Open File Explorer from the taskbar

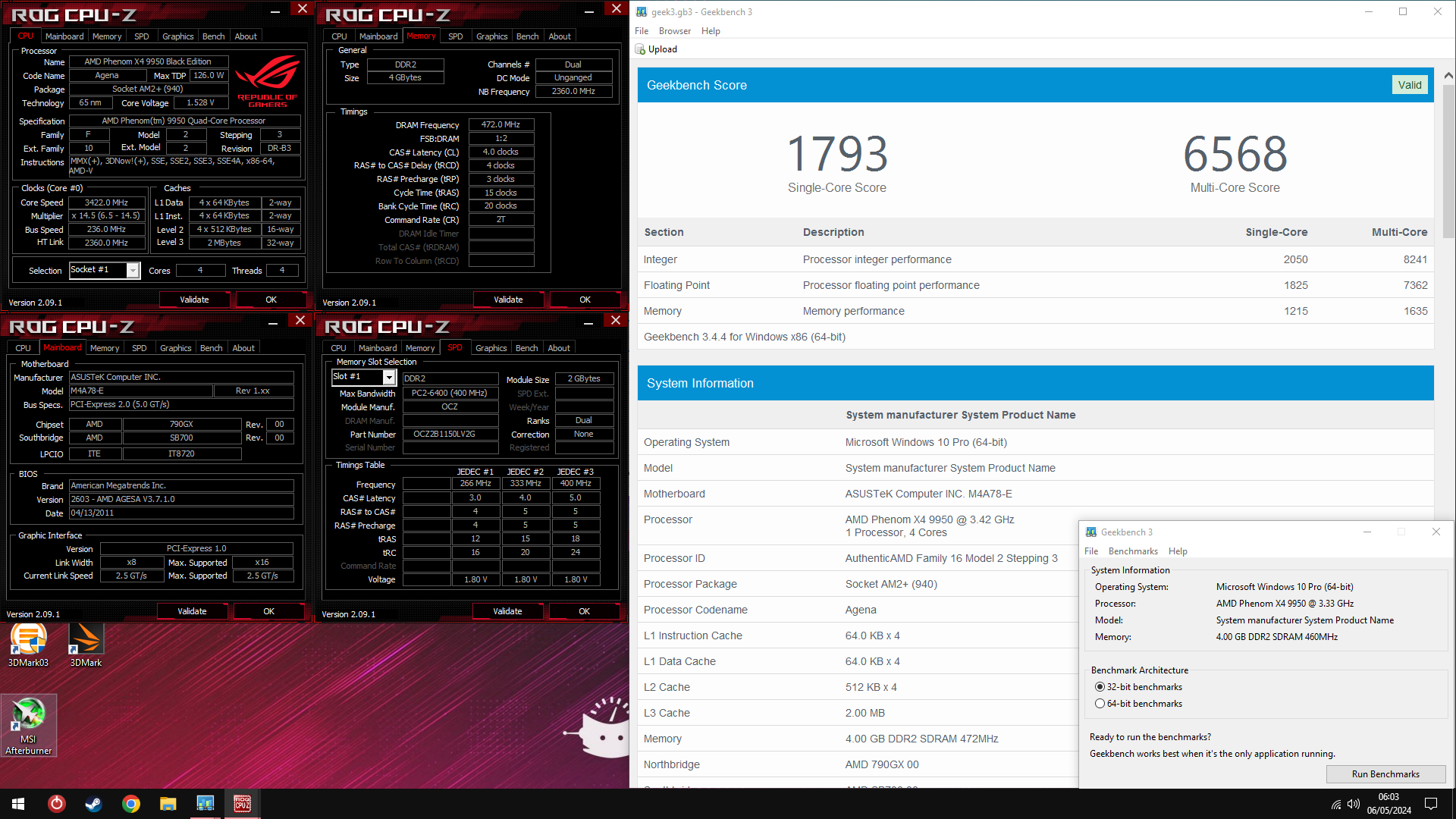[168, 804]
